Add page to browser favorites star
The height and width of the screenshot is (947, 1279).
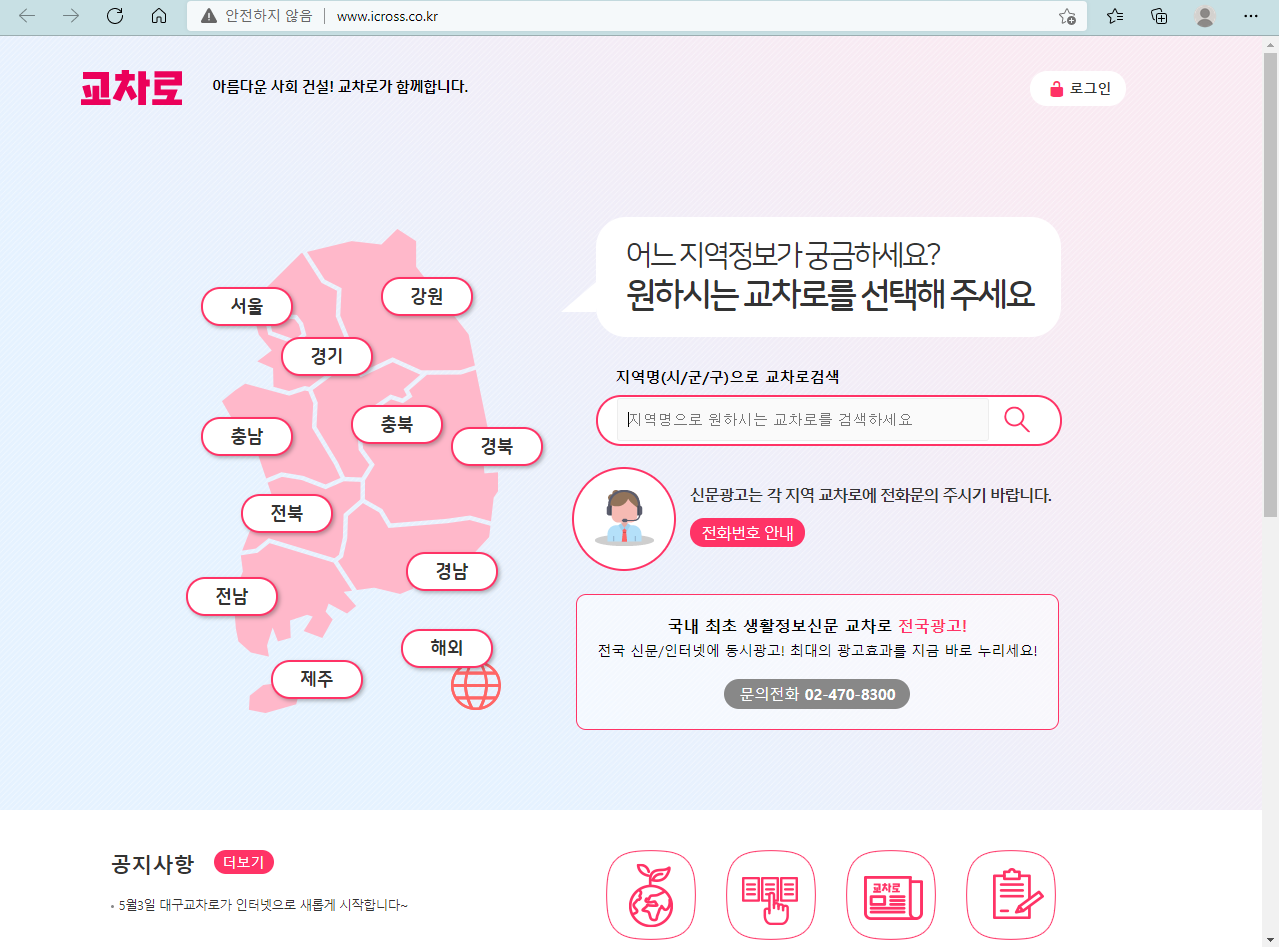pos(1067,16)
